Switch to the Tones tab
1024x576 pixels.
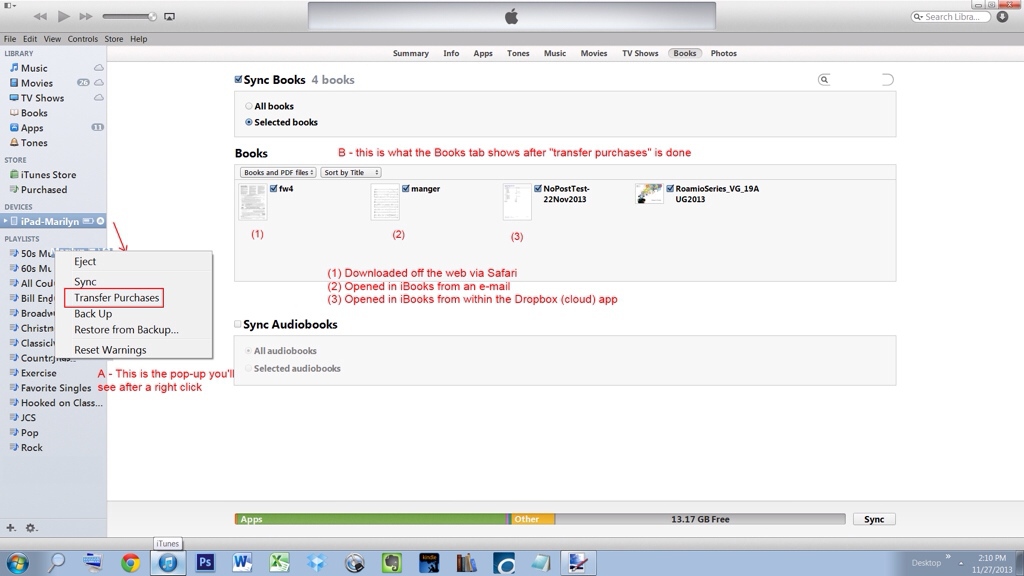coord(519,54)
